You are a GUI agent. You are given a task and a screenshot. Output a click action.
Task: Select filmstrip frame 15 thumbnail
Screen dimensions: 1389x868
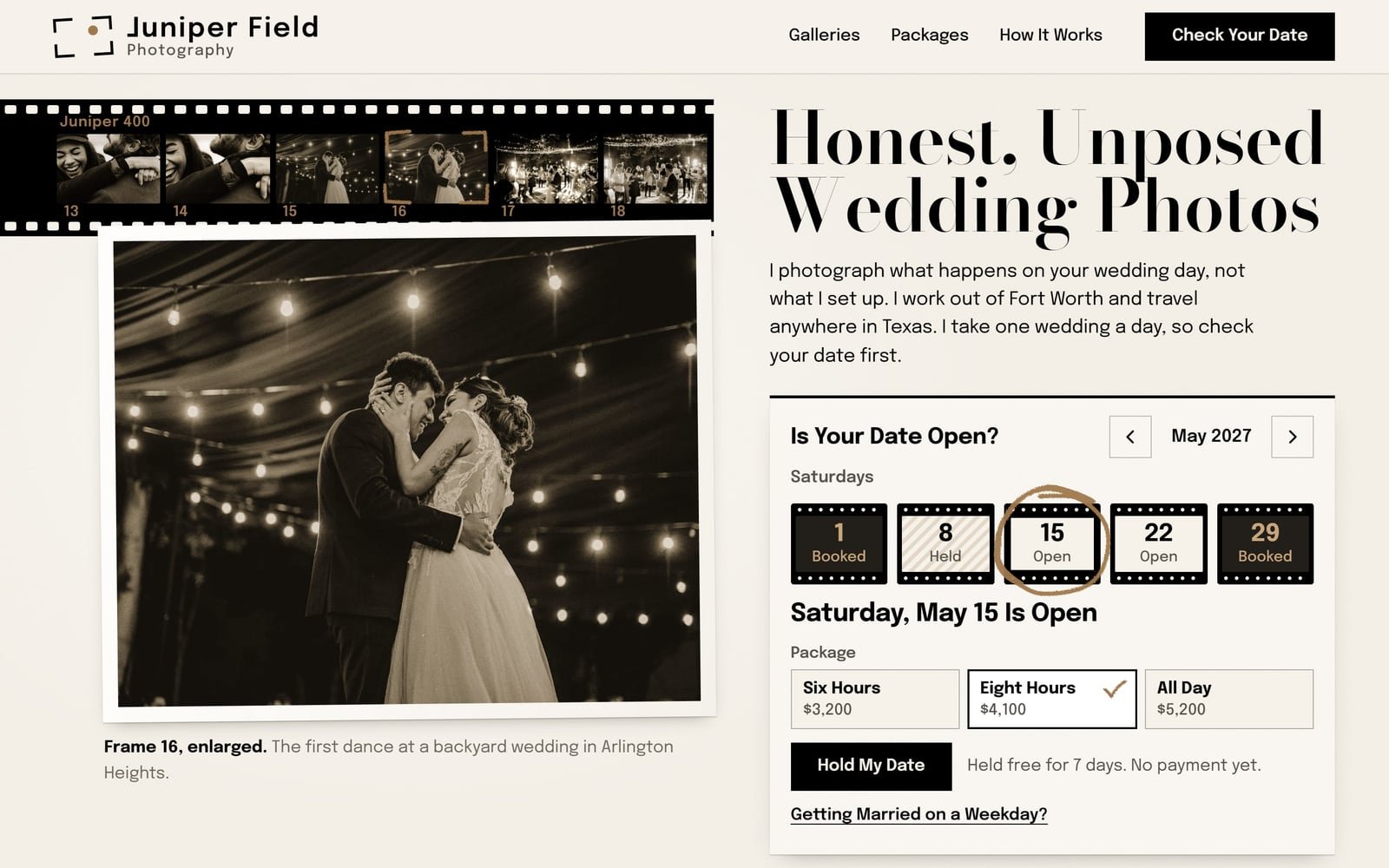point(326,168)
